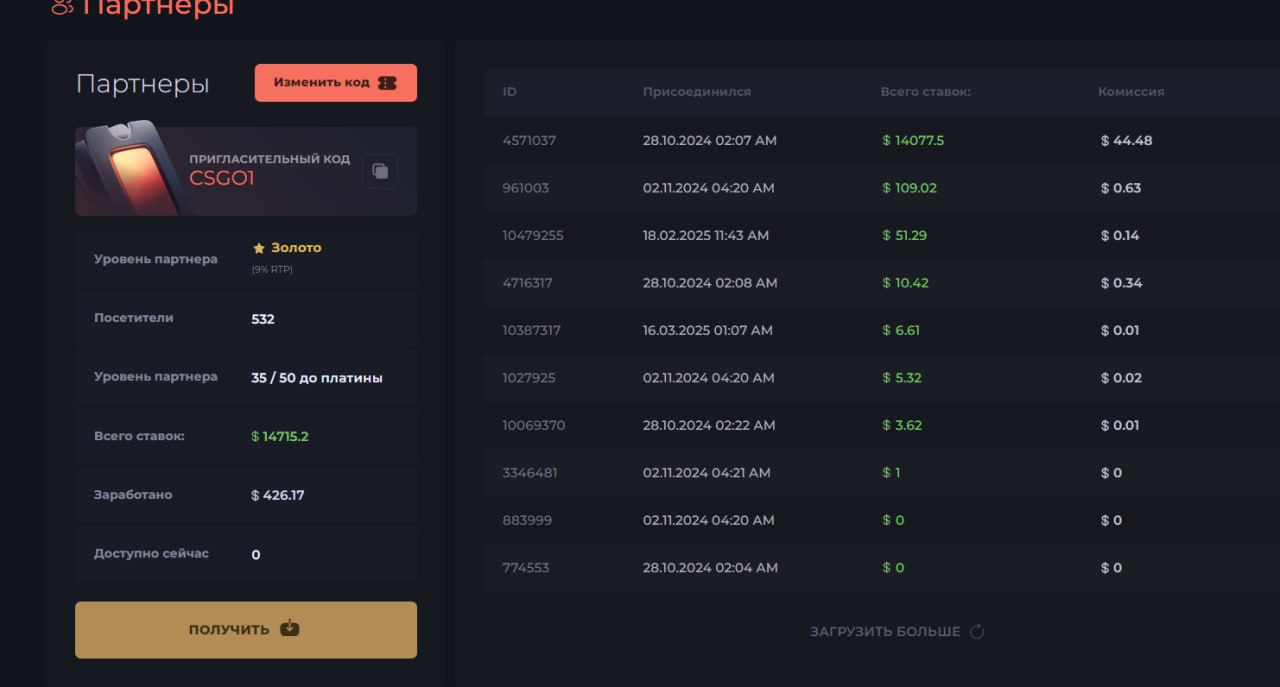This screenshot has width=1280, height=687.
Task: Click the invite code text CSGO1
Action: point(222,179)
